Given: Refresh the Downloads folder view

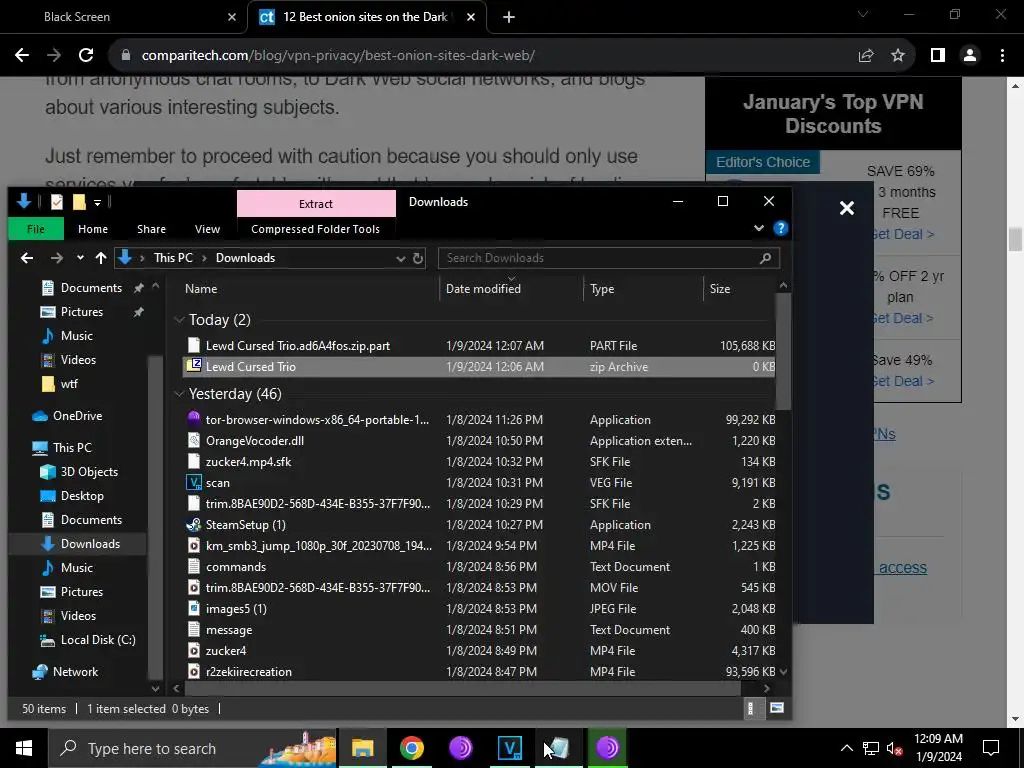Looking at the screenshot, I should coord(418,258).
